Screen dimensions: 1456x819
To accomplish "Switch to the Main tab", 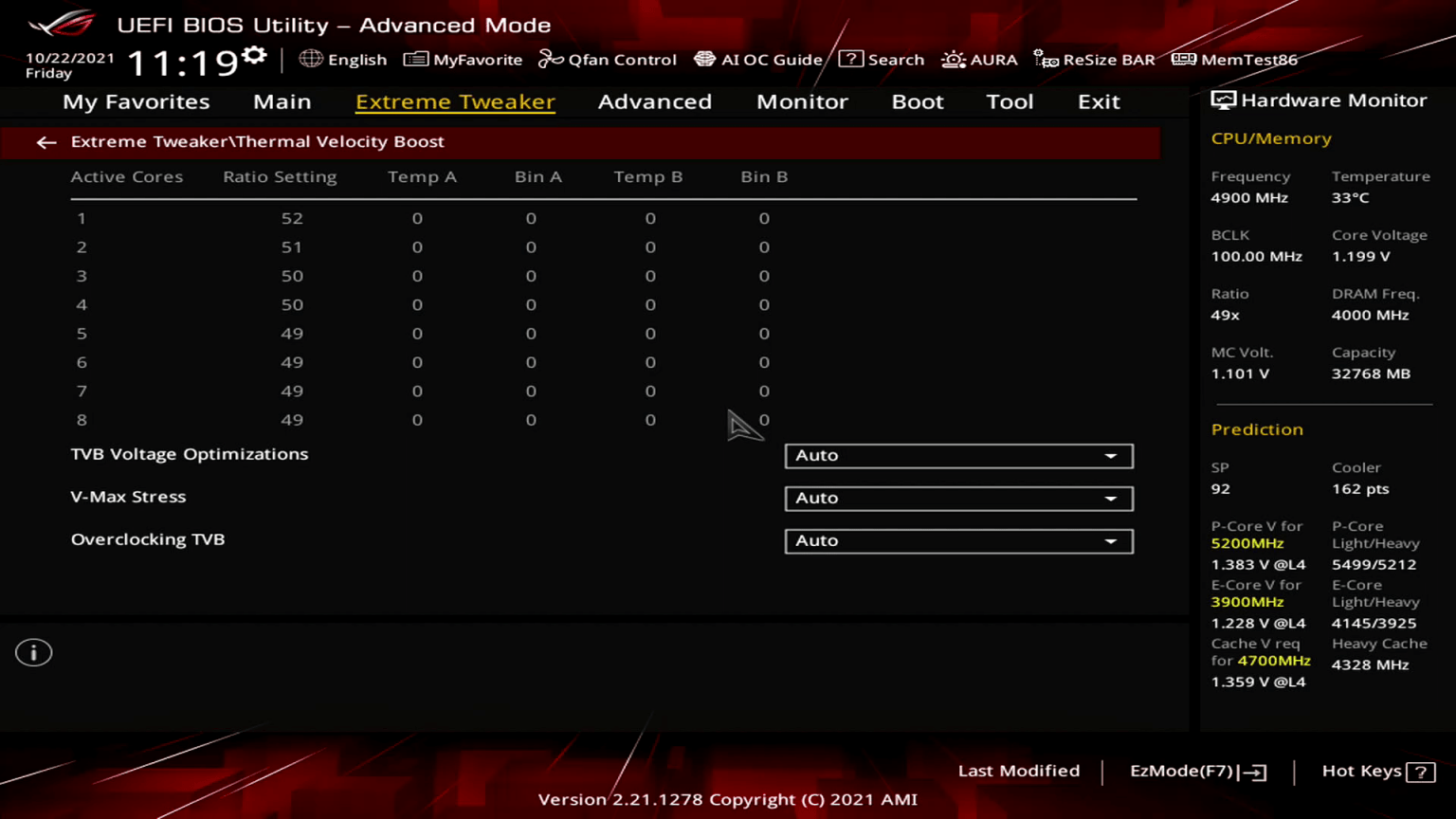I will pos(282,101).
